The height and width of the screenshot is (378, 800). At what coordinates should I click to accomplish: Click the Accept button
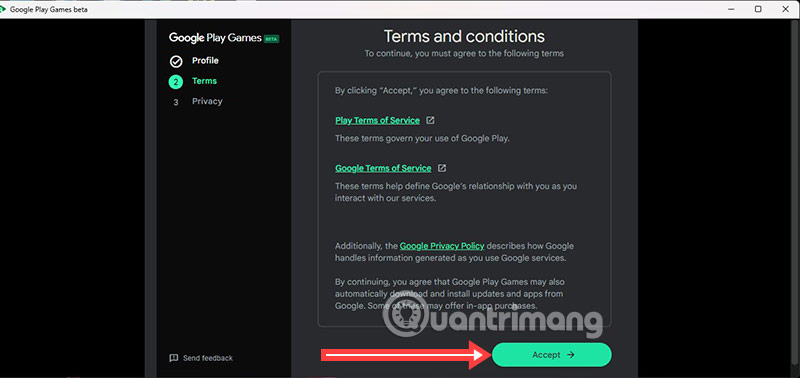[x=552, y=355]
